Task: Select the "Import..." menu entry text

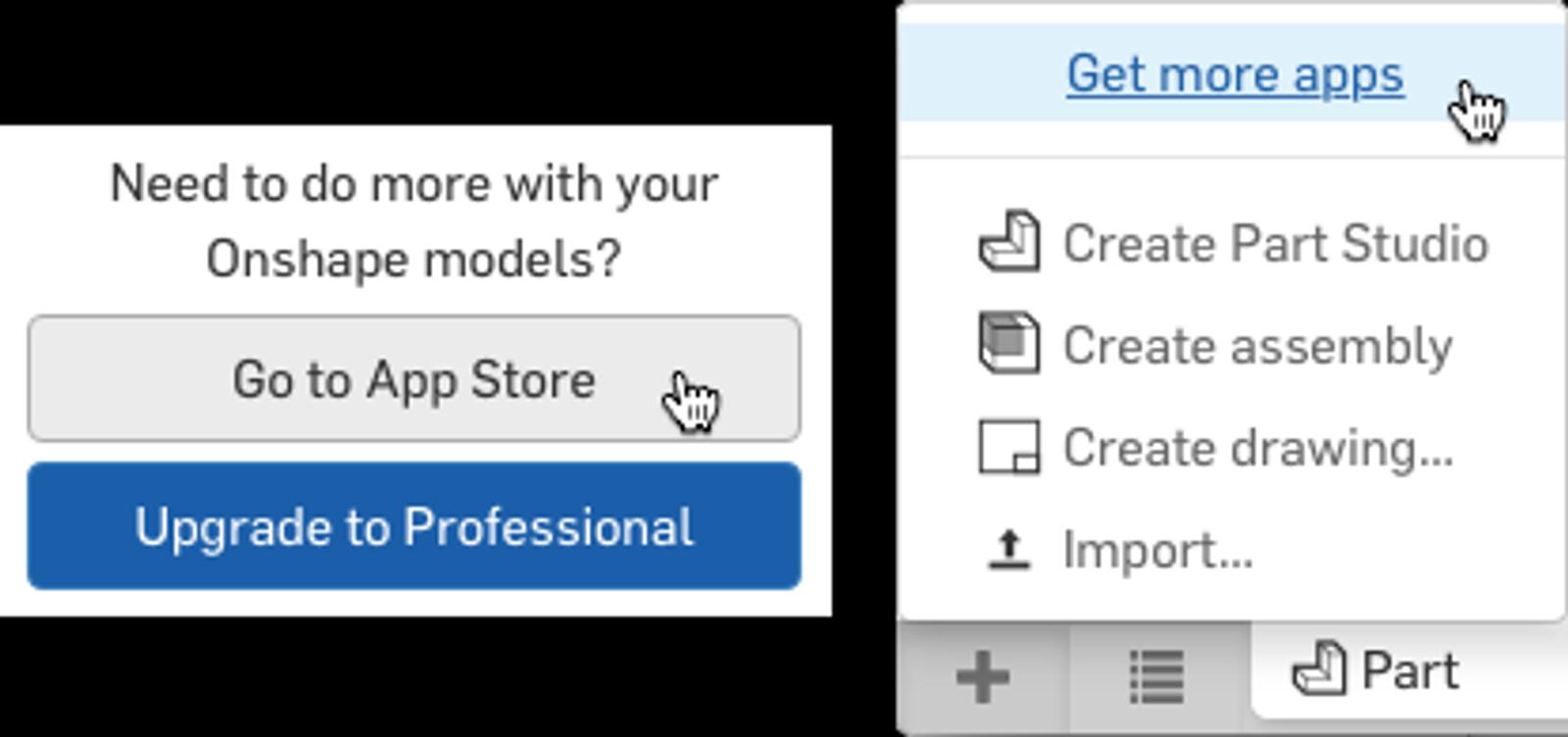Action: click(1157, 550)
